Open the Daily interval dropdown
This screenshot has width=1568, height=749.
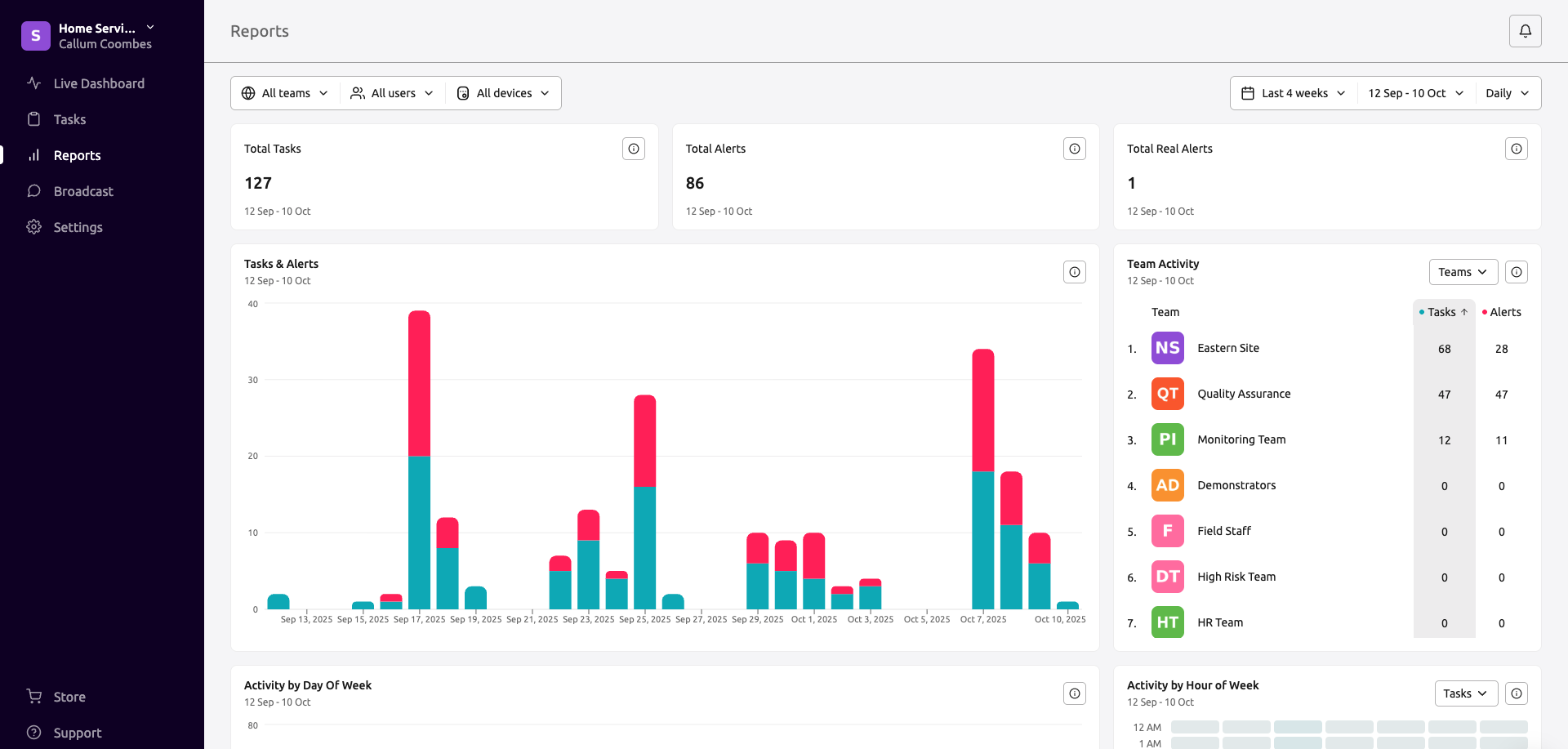(x=1508, y=93)
